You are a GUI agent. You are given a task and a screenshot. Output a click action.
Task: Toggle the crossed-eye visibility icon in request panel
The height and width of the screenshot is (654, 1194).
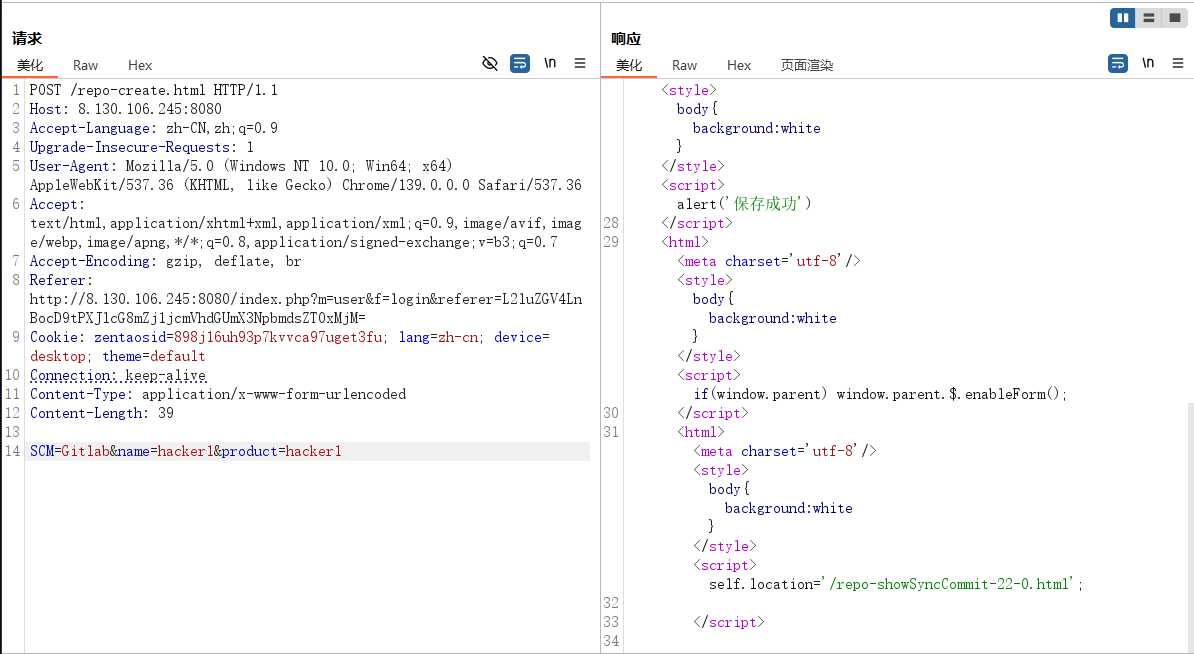click(x=489, y=63)
